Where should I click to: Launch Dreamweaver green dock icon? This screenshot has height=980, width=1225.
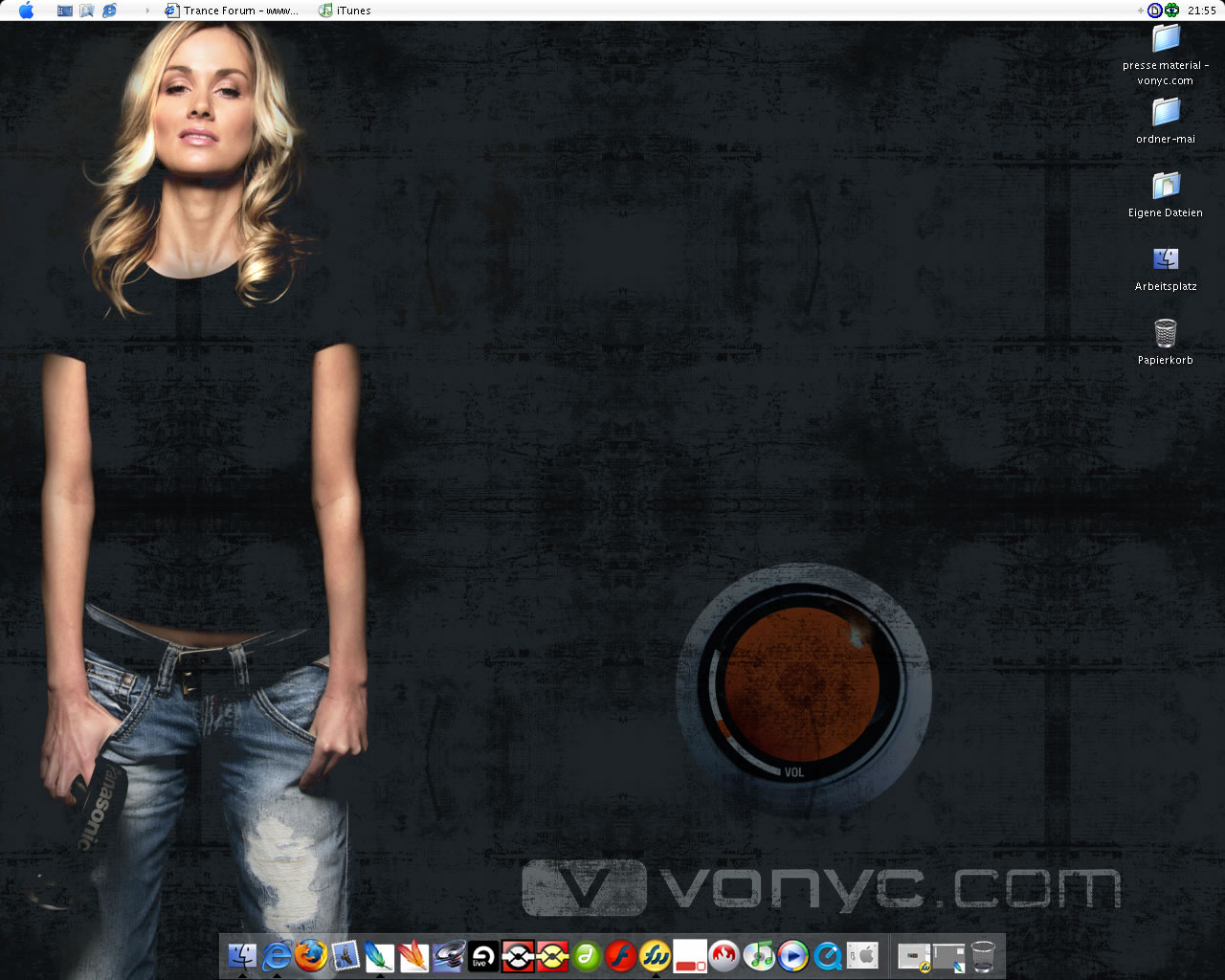587,955
